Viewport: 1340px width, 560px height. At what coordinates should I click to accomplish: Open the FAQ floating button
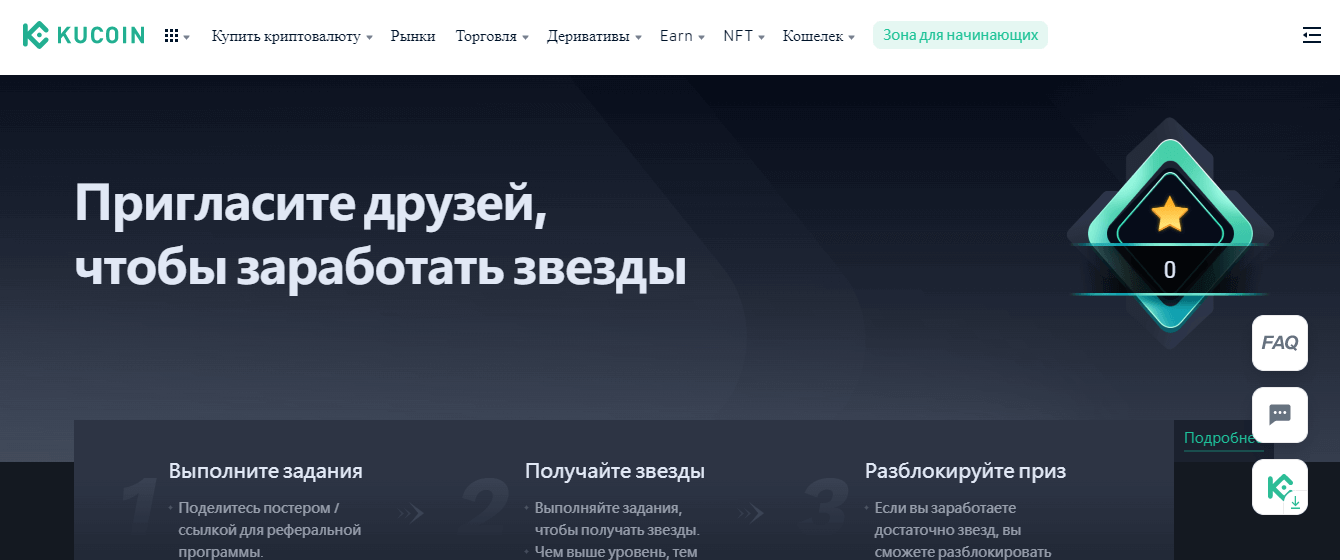pyautogui.click(x=1279, y=343)
